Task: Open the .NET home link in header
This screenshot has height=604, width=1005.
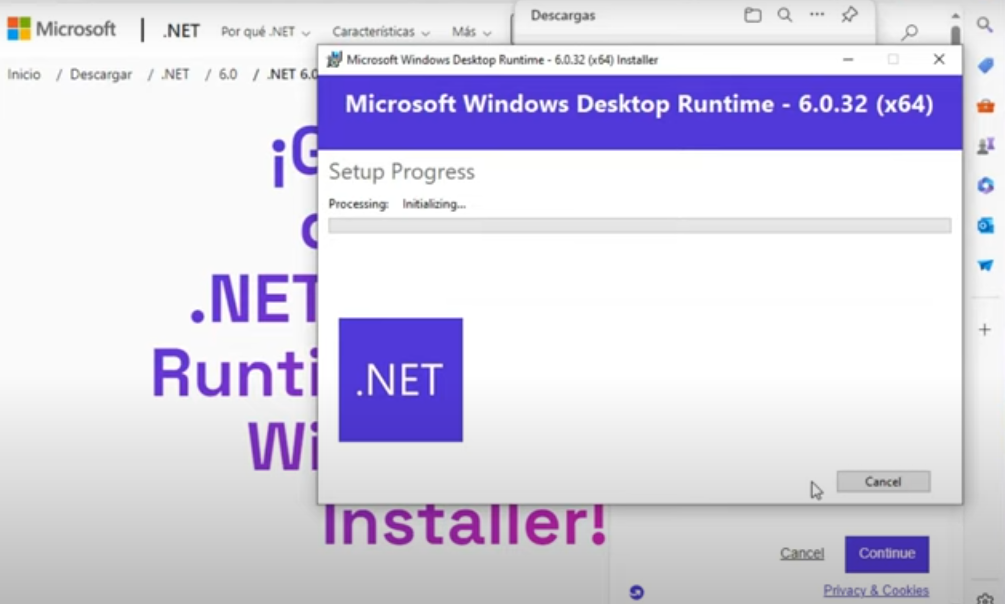Action: (x=181, y=31)
